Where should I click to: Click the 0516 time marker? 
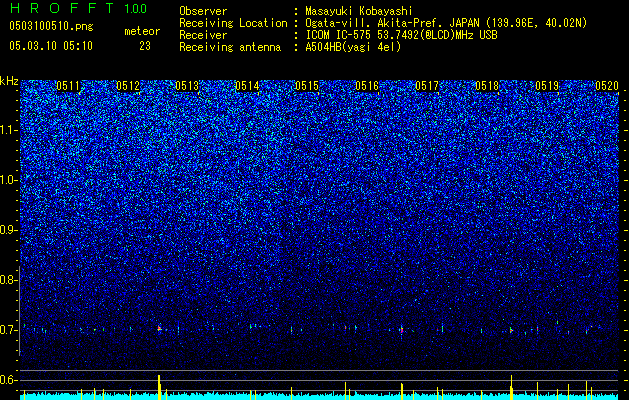(367, 86)
